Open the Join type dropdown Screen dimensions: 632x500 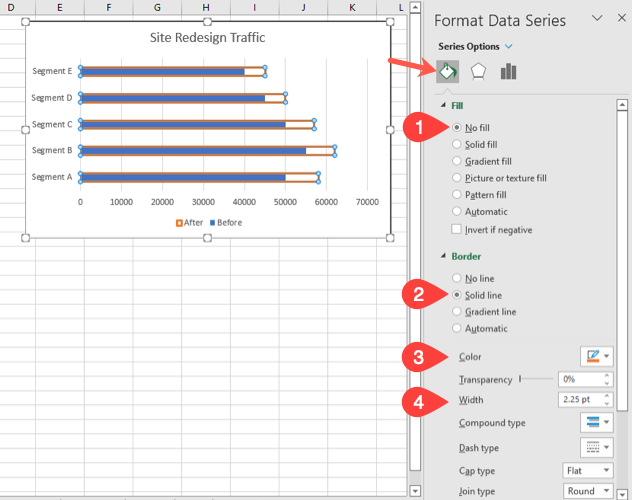pyautogui.click(x=586, y=491)
